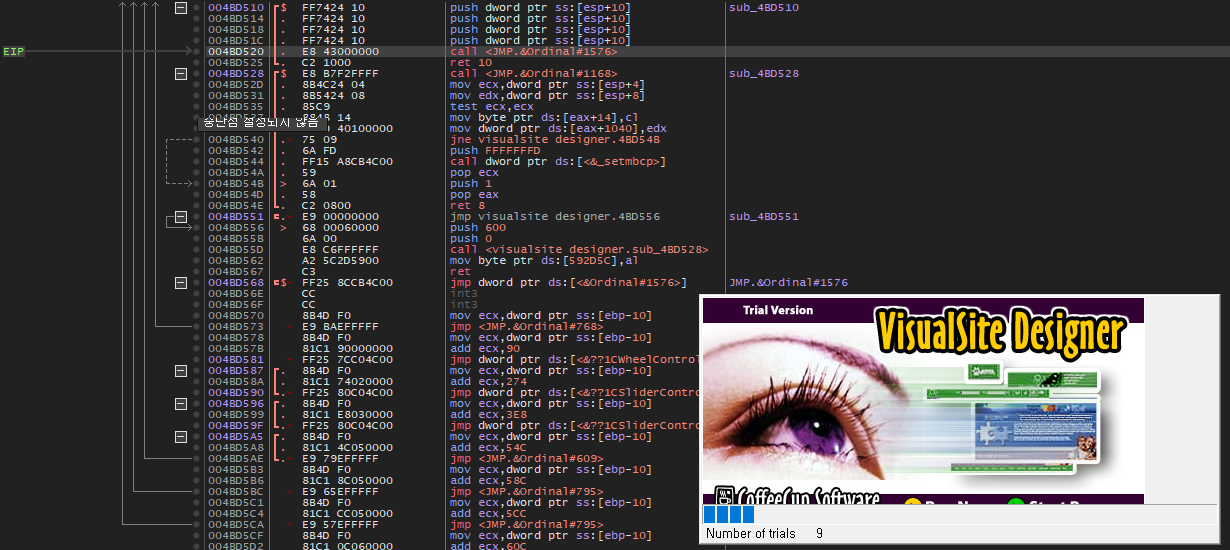The image size is (1230, 550).
Task: Collapse the function block at 004BD551
Action: [x=181, y=216]
